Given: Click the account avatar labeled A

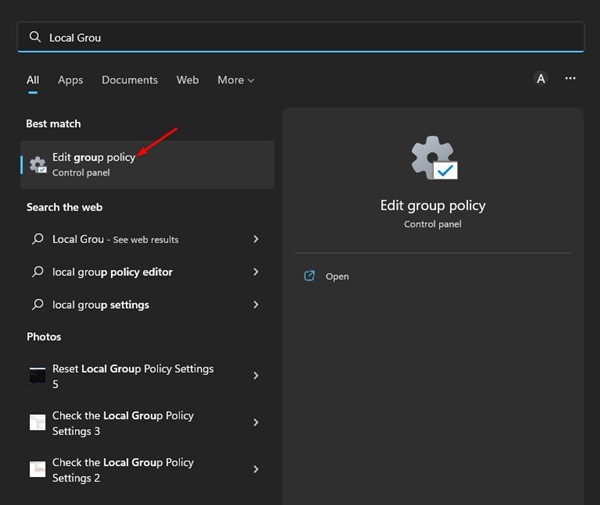Looking at the screenshot, I should click(x=541, y=79).
